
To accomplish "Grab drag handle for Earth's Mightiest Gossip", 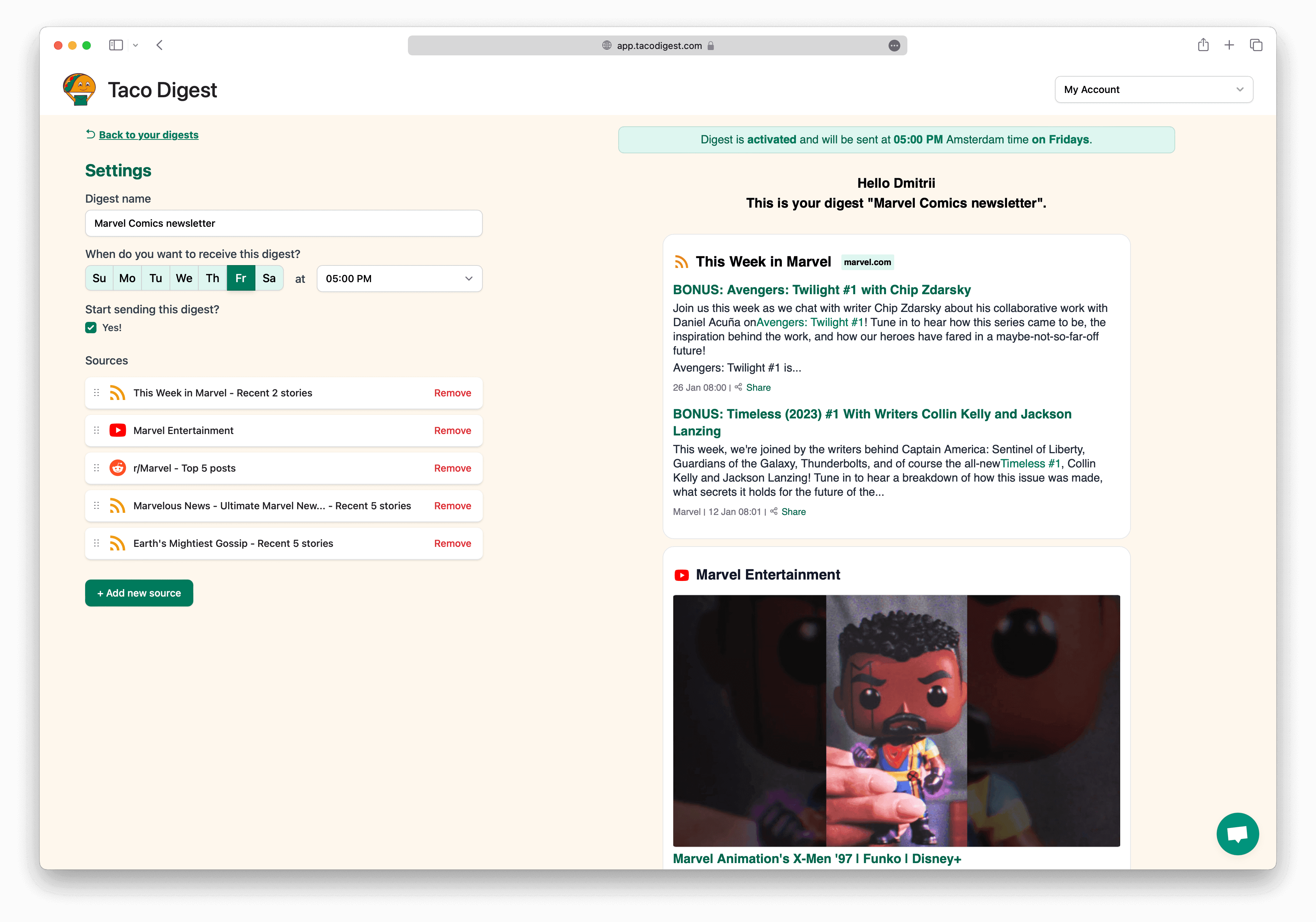I will 96,543.
